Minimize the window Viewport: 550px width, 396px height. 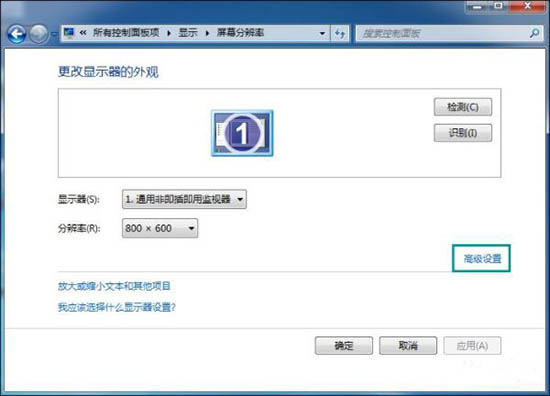477,6
